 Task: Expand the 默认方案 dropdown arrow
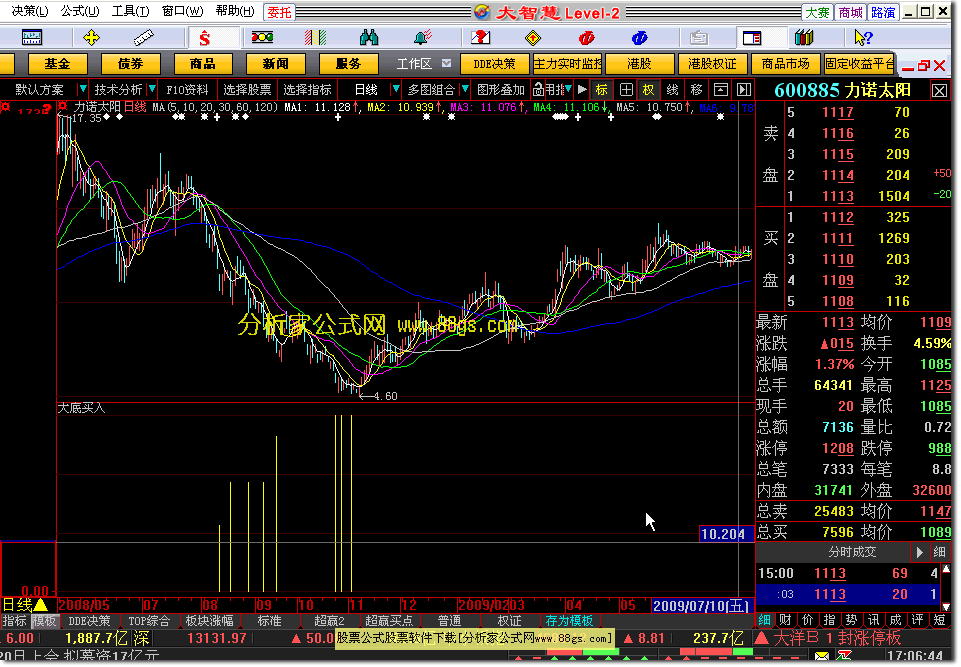coord(82,90)
